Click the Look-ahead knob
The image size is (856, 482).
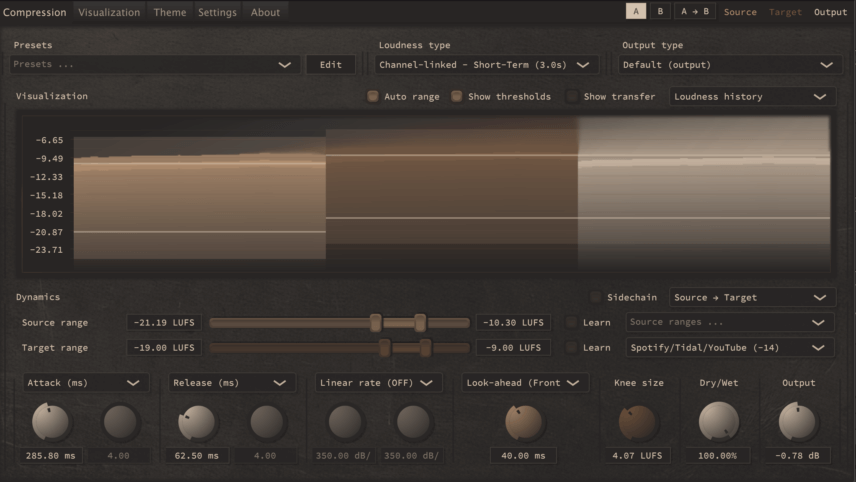[524, 423]
